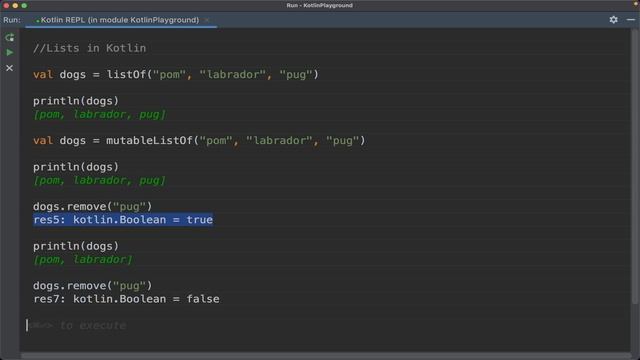Screen dimensions: 640x360
Task: Click the highlighted "res5: kotlin.Boolean = true" line
Action: [123, 220]
